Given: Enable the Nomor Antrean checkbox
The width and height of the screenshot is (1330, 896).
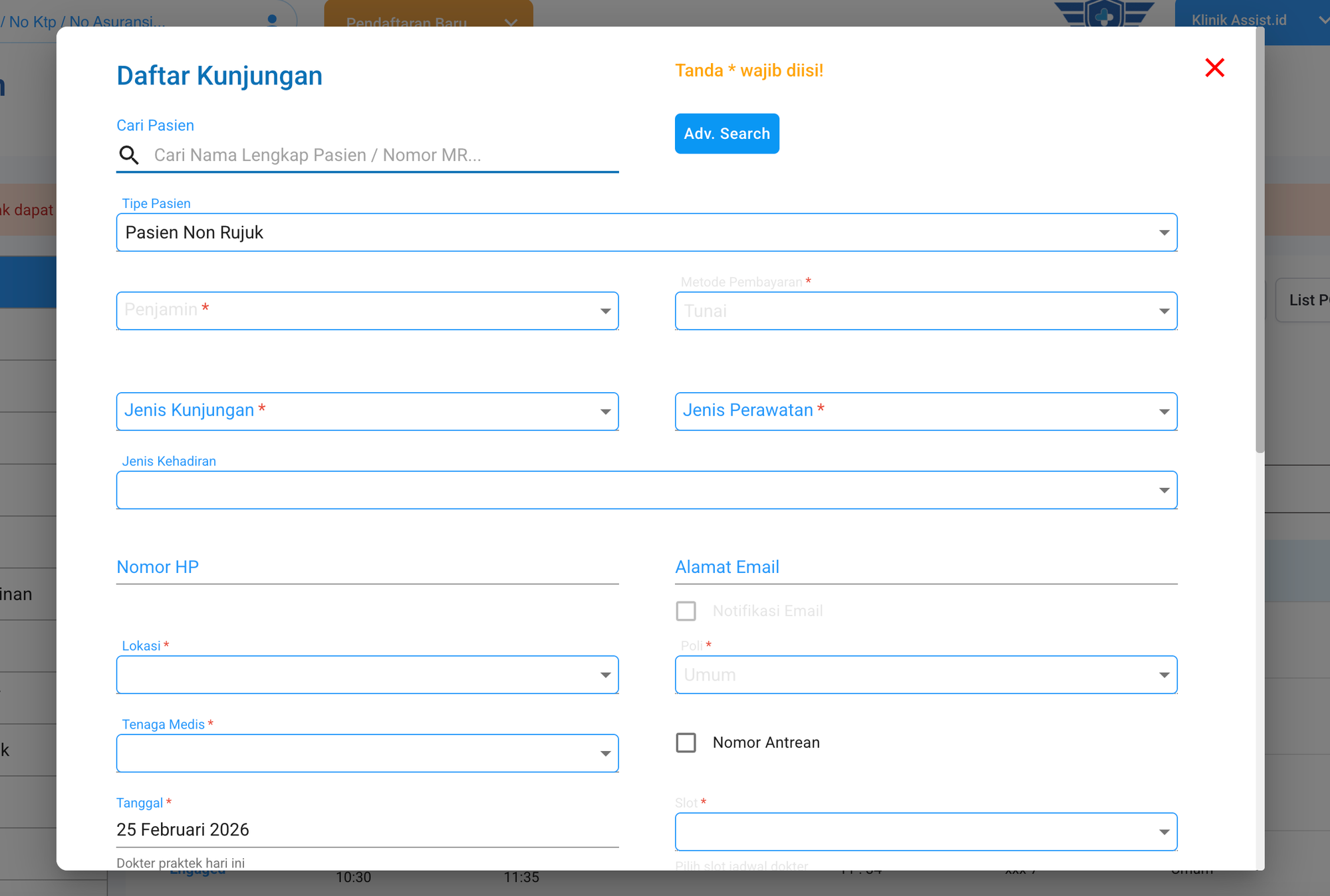Looking at the screenshot, I should click(686, 742).
